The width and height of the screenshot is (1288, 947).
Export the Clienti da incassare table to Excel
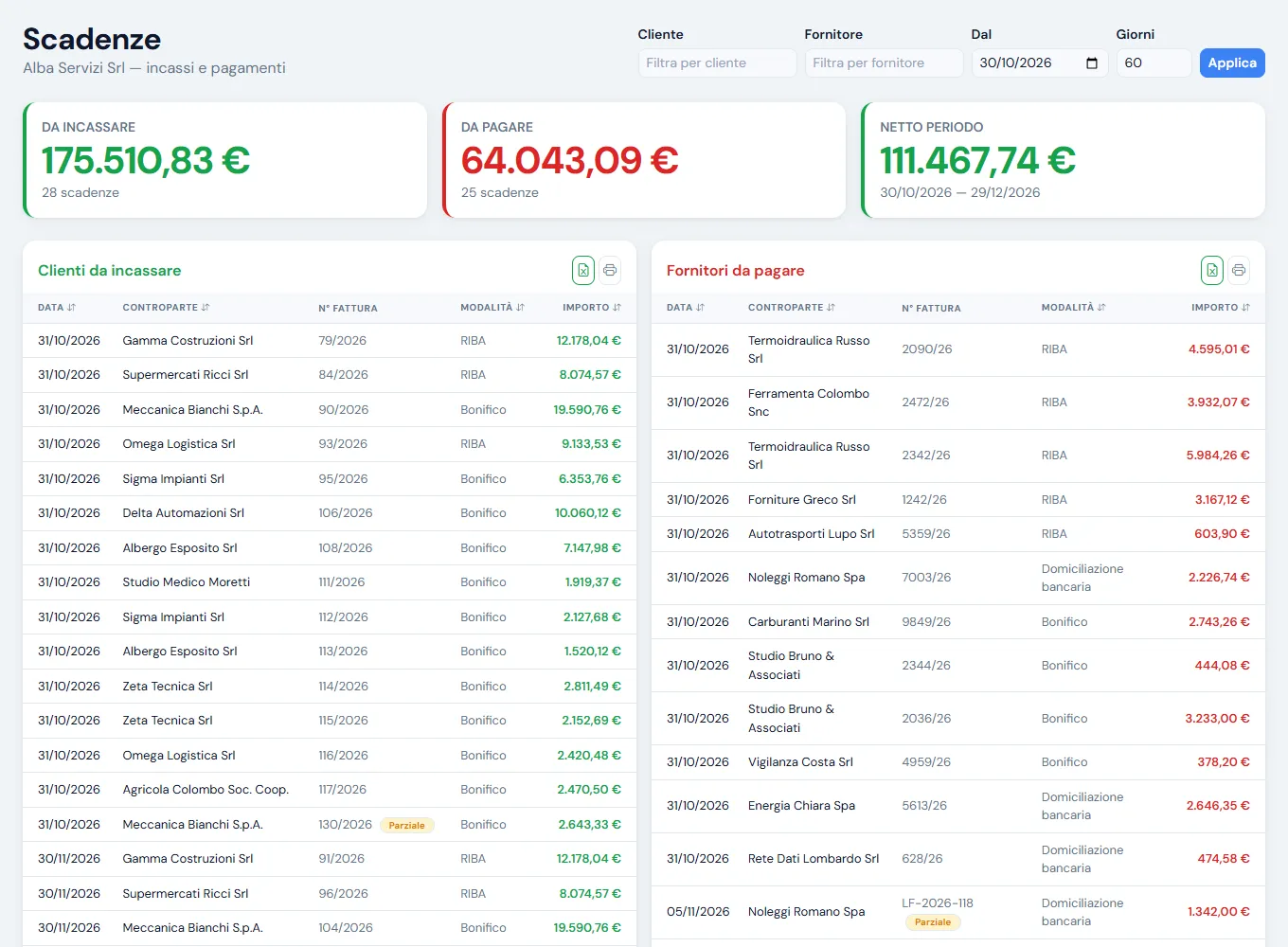coord(583,270)
